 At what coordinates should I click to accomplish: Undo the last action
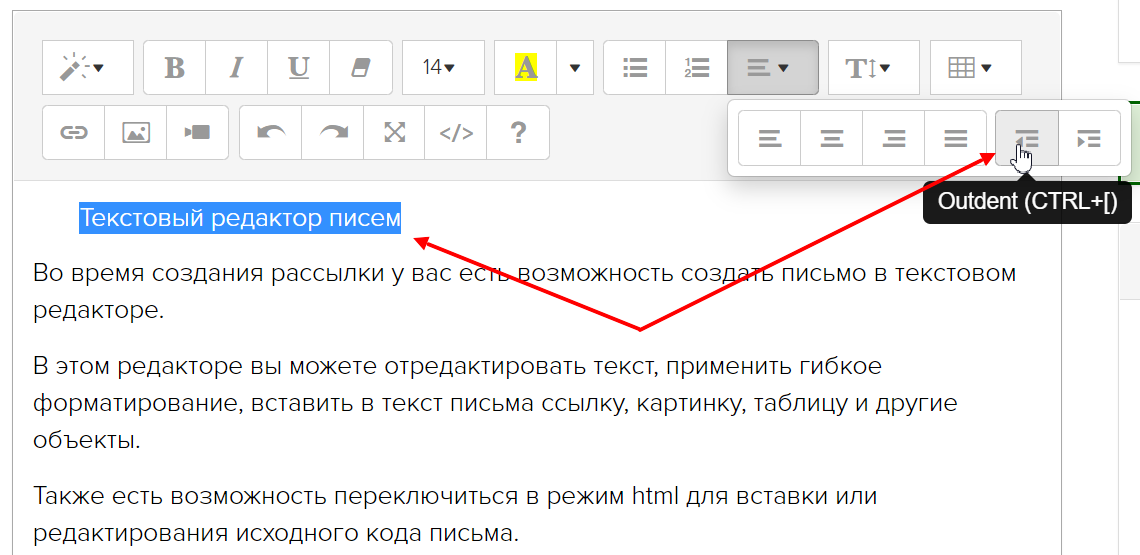click(271, 132)
